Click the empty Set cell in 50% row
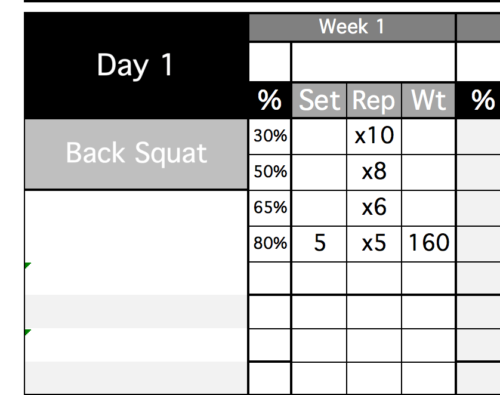 [x=319, y=172]
